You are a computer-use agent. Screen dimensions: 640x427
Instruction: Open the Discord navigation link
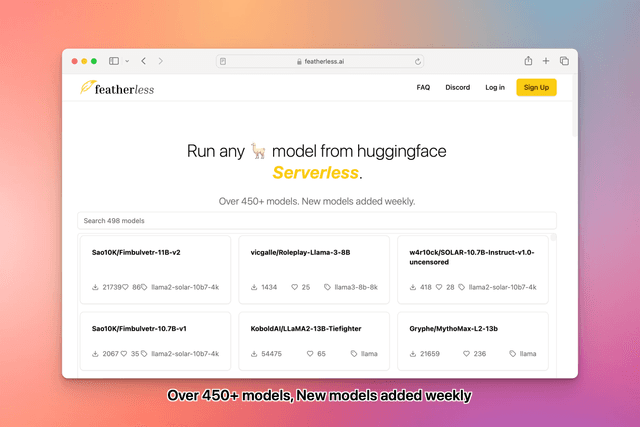pyautogui.click(x=457, y=88)
